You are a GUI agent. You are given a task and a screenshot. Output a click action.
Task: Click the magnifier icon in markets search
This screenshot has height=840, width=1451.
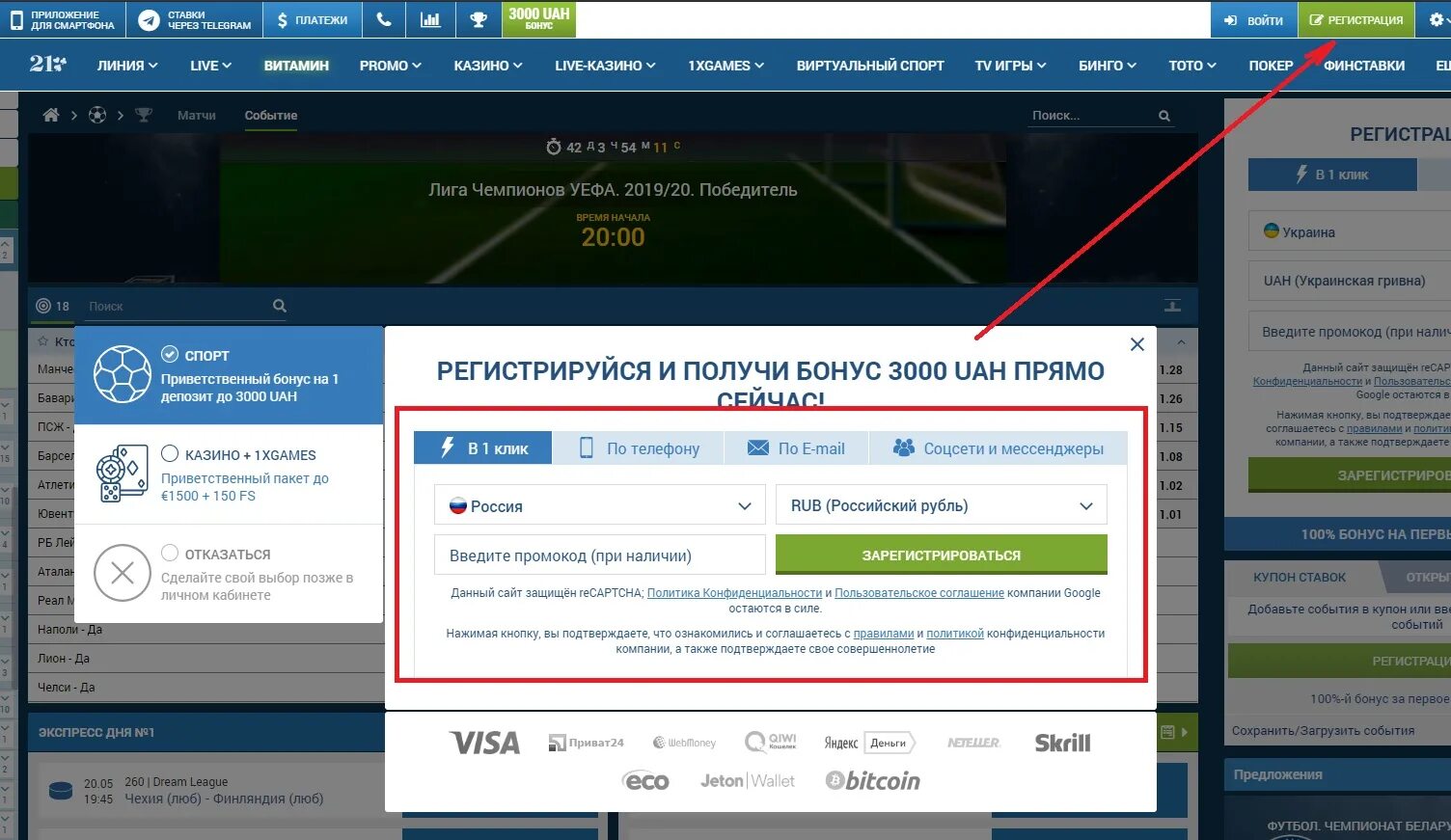pyautogui.click(x=280, y=306)
